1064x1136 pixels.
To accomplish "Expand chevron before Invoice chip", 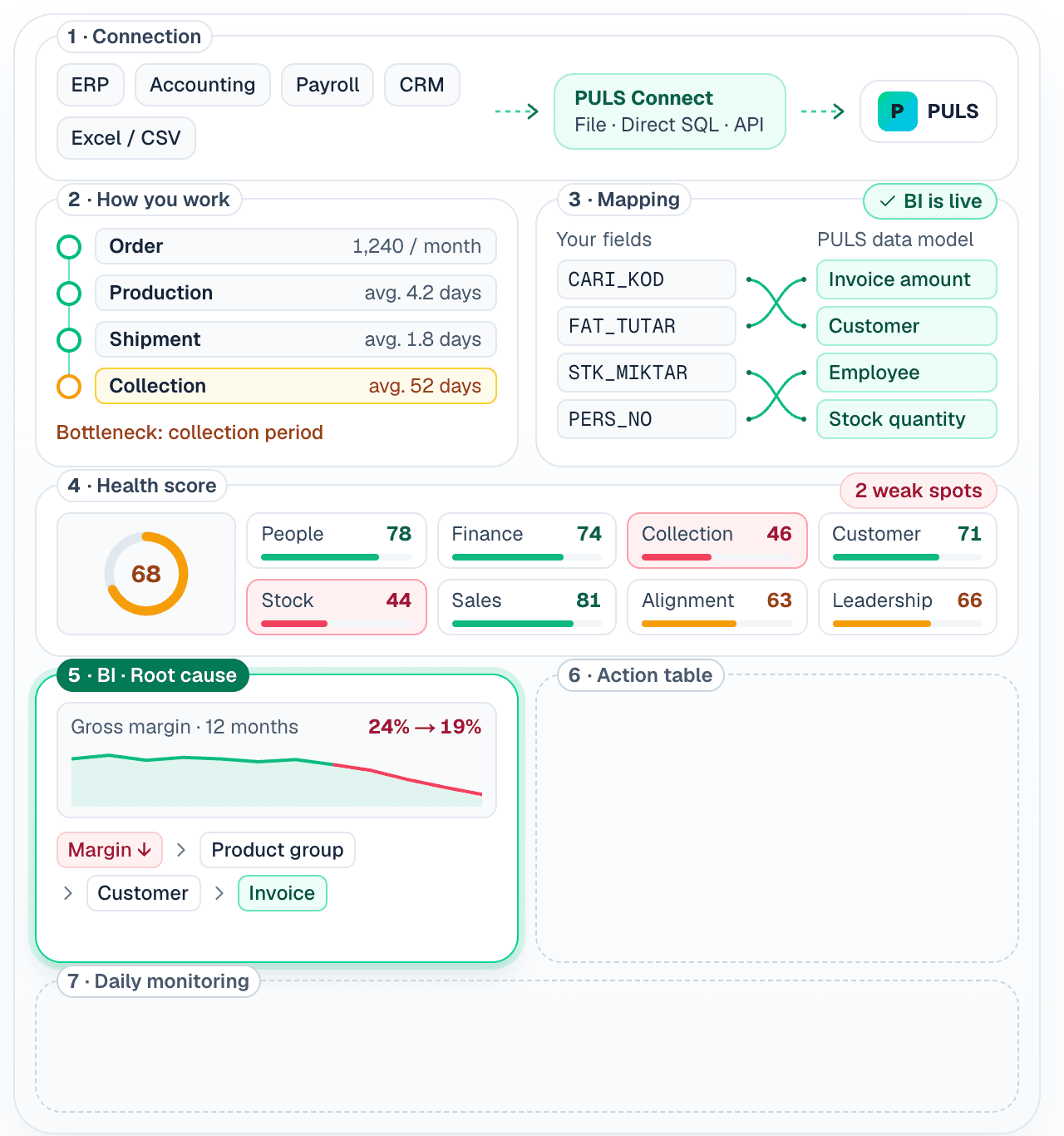I will (219, 893).
